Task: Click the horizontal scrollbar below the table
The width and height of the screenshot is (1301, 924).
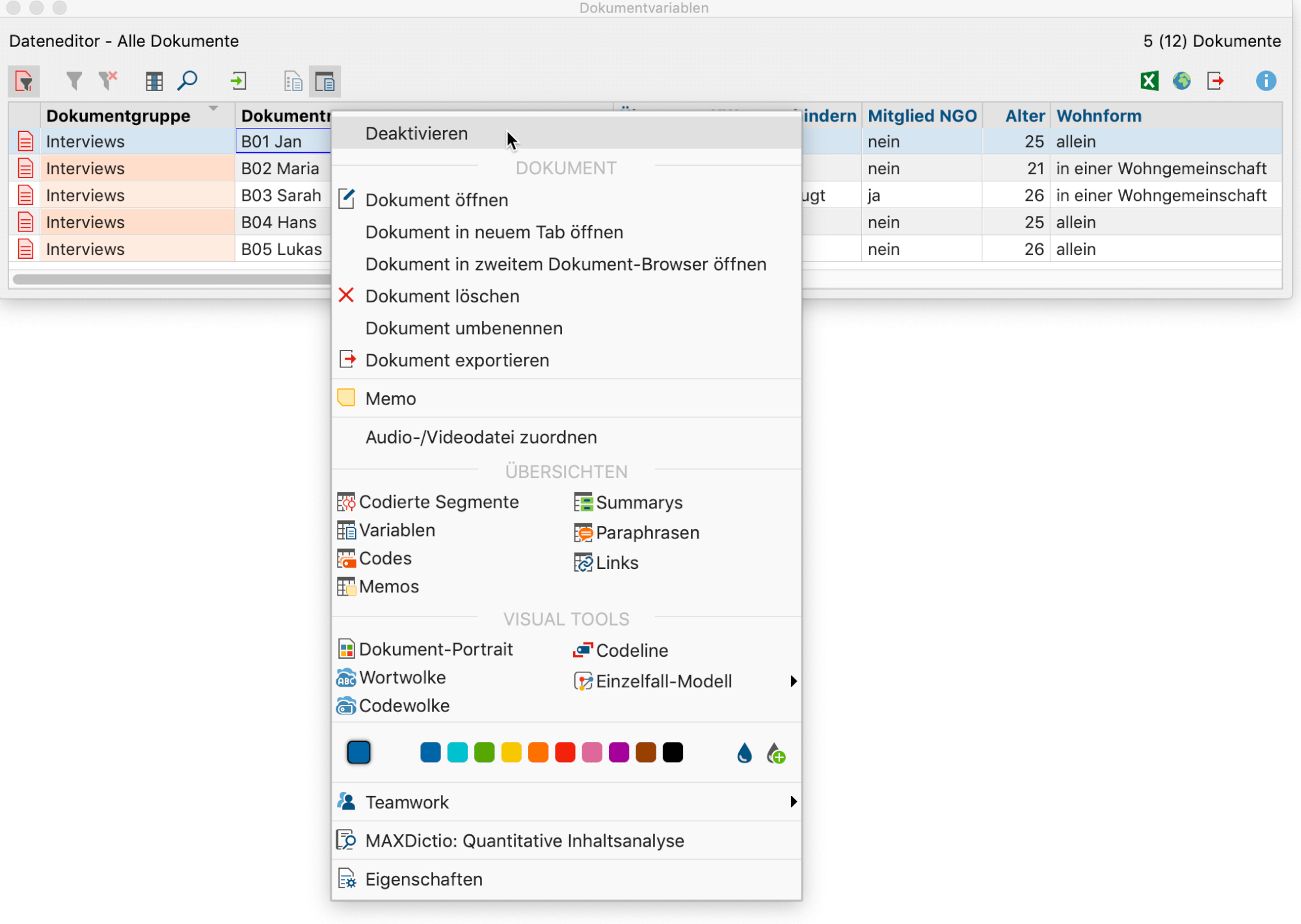Action: [172, 279]
